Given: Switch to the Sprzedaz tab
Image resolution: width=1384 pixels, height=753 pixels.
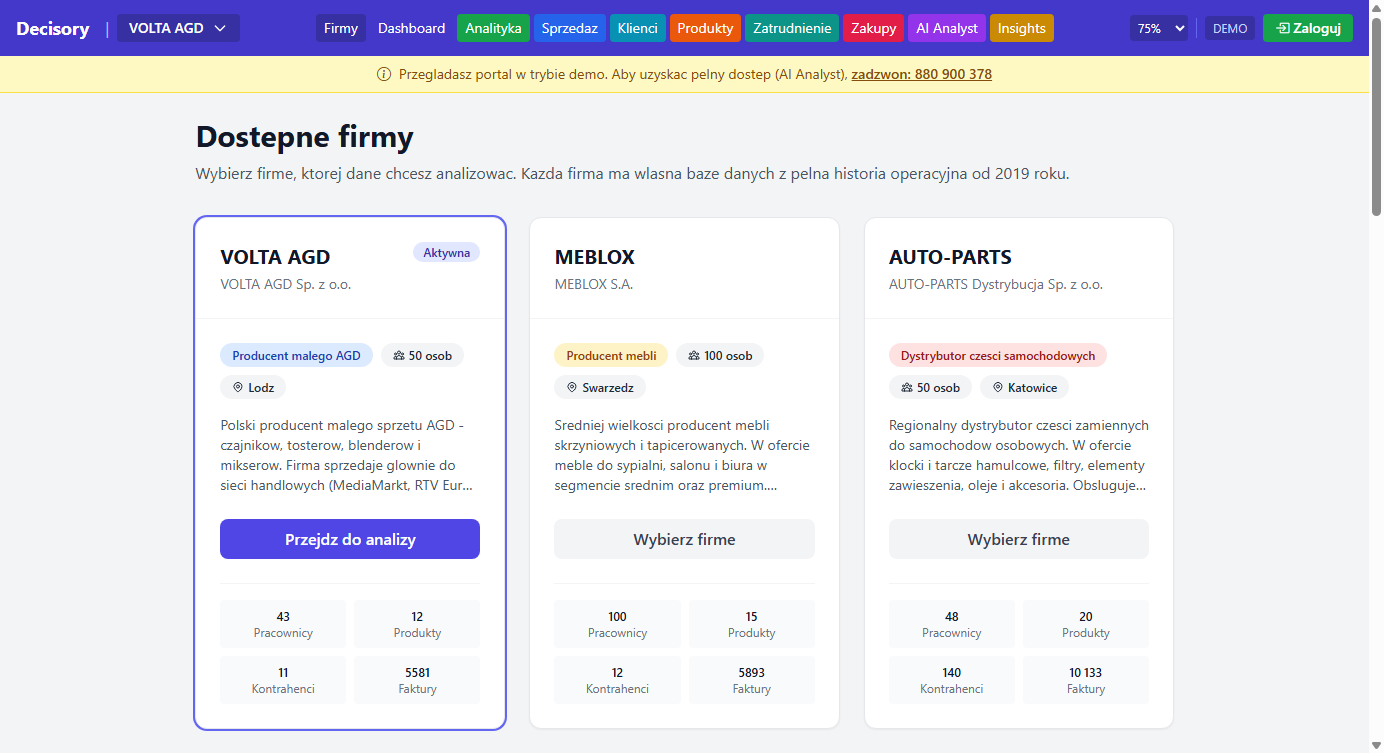Looking at the screenshot, I should click(x=569, y=28).
